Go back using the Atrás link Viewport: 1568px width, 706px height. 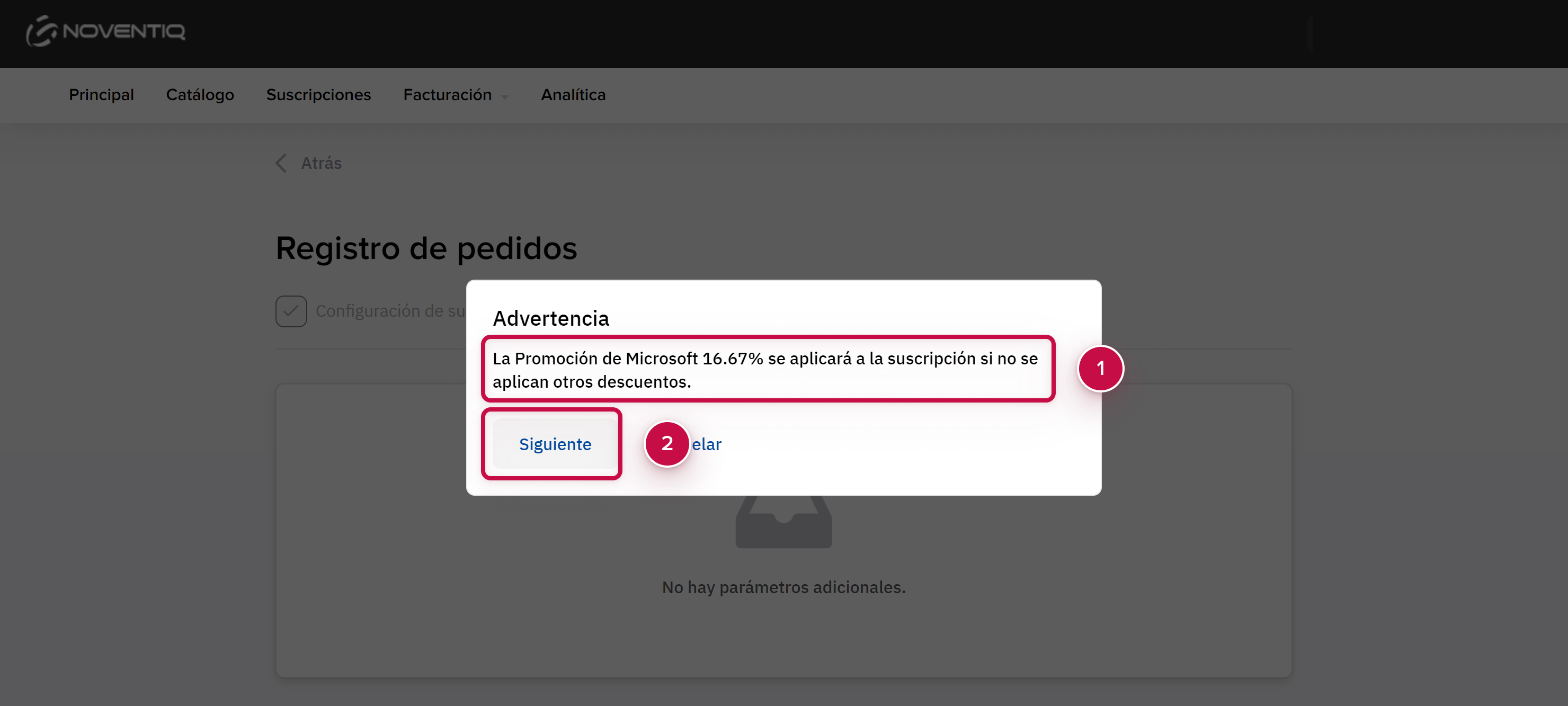(321, 163)
